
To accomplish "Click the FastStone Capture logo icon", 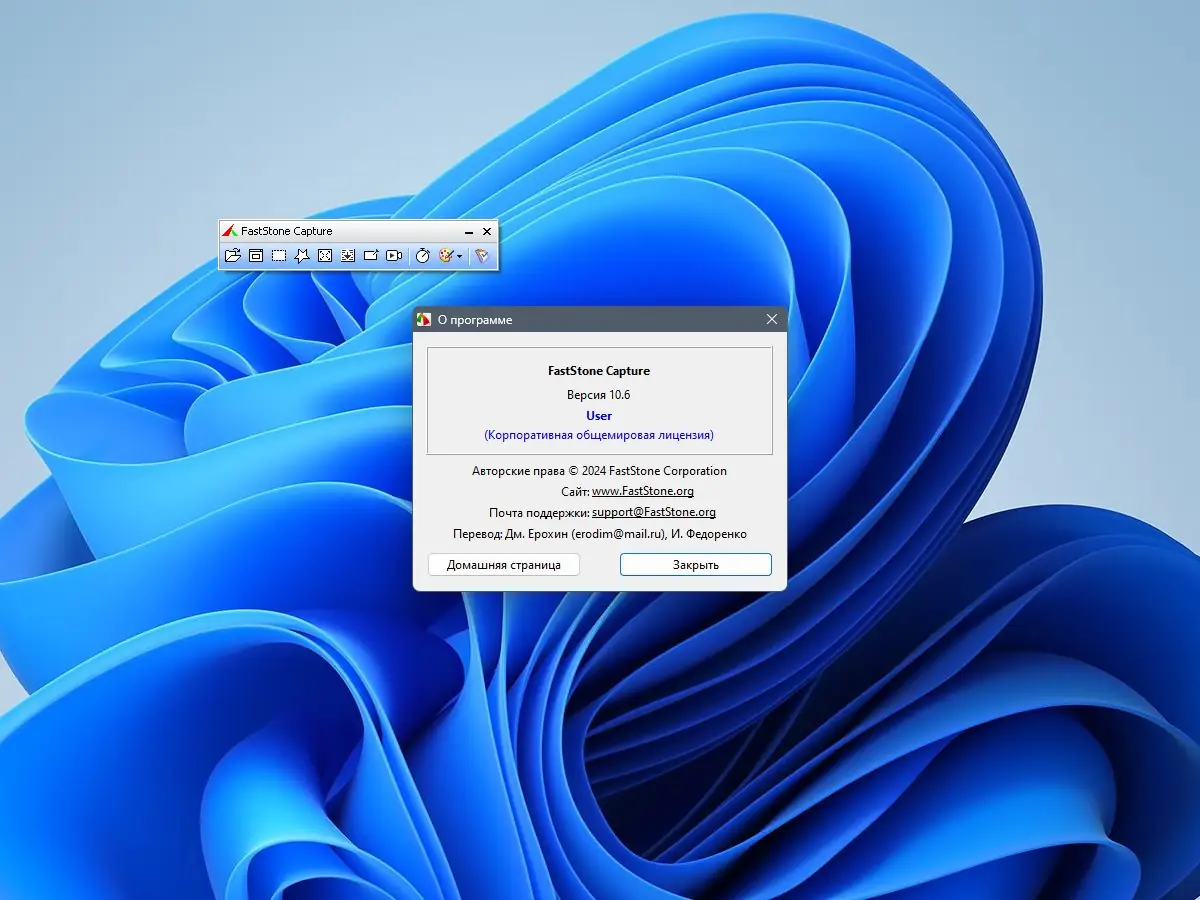I will point(229,231).
